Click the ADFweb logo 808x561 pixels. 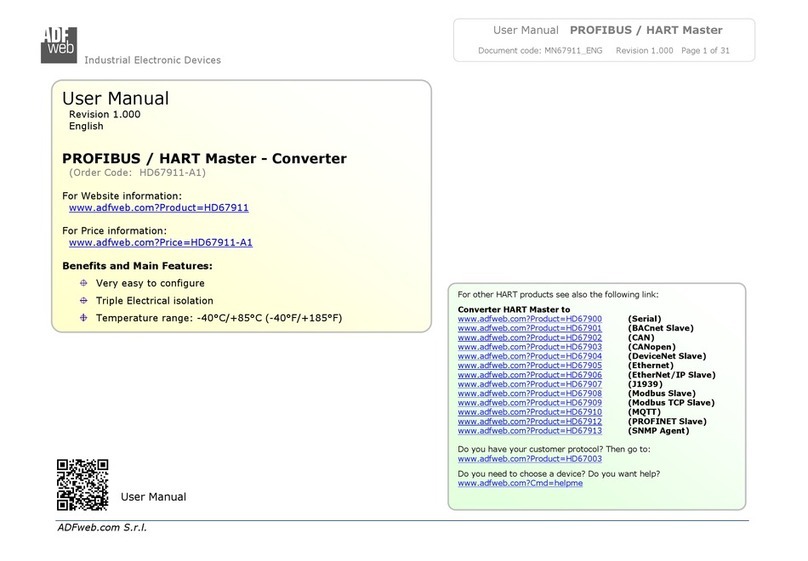pos(59,45)
